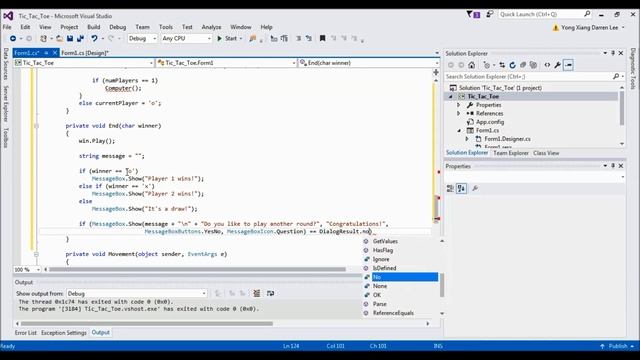Click the Undo arrow icon
The image size is (640, 360).
tap(94, 38)
